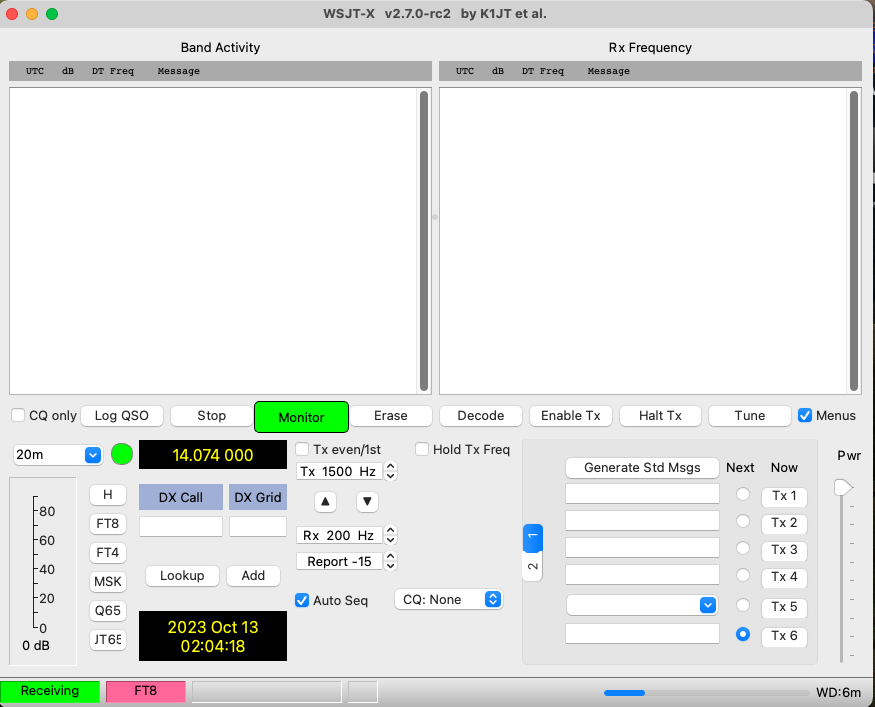Switch to message tab 2
The width and height of the screenshot is (875, 707).
click(532, 566)
